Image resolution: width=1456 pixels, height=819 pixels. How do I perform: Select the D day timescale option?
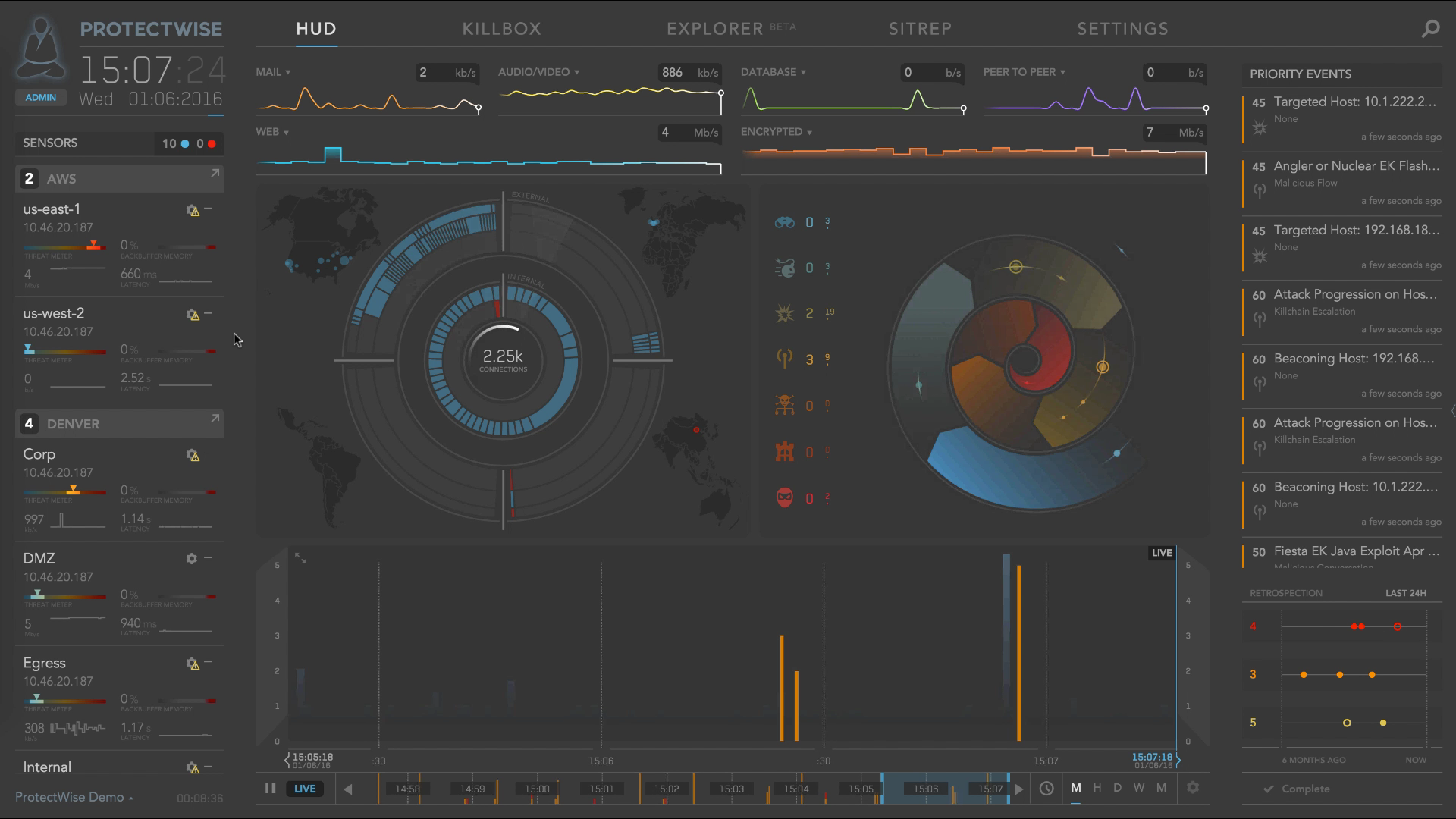[1117, 788]
